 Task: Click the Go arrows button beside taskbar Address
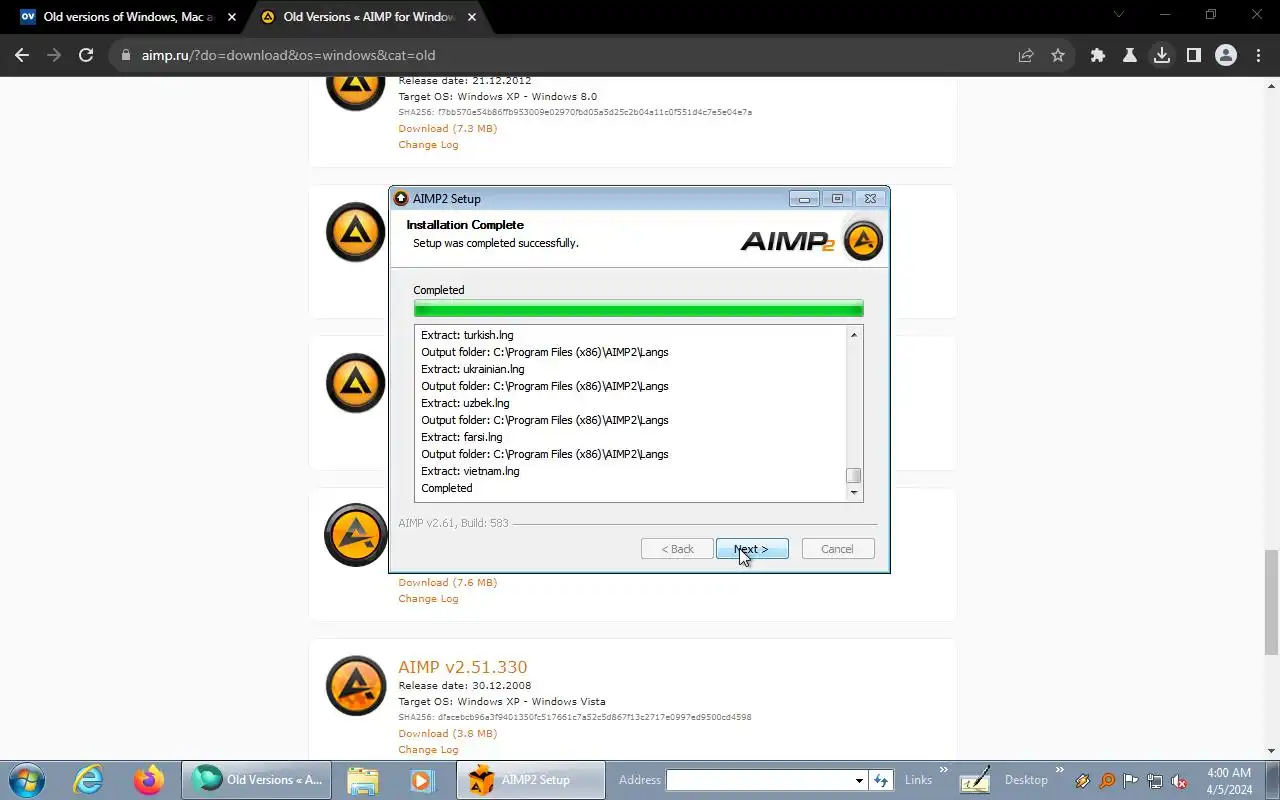[x=881, y=780]
